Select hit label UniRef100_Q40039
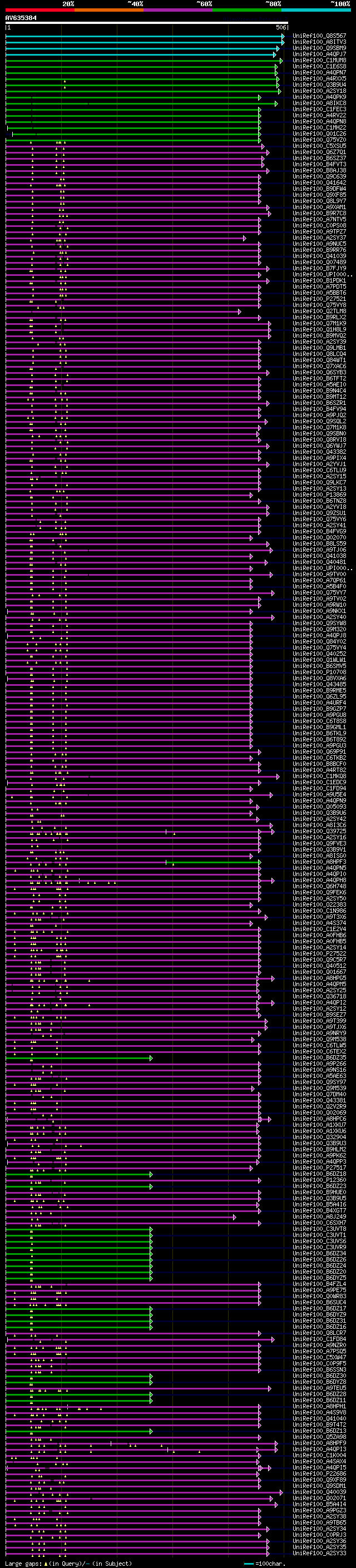Screen dimensions: 356x1568 (x=319, y=1492)
